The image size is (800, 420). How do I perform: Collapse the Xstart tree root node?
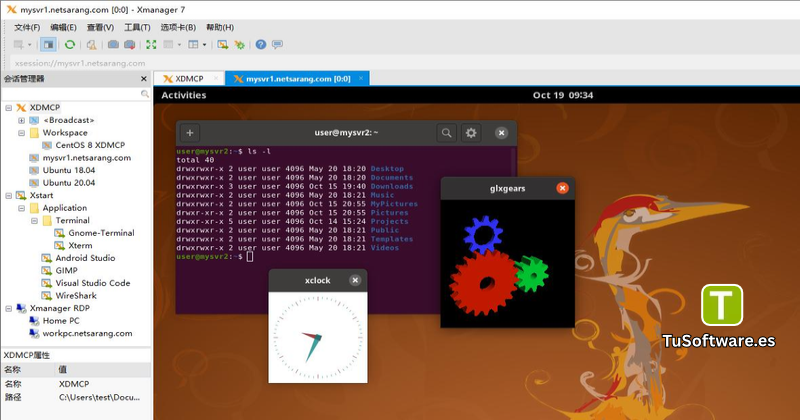[x=9, y=195]
